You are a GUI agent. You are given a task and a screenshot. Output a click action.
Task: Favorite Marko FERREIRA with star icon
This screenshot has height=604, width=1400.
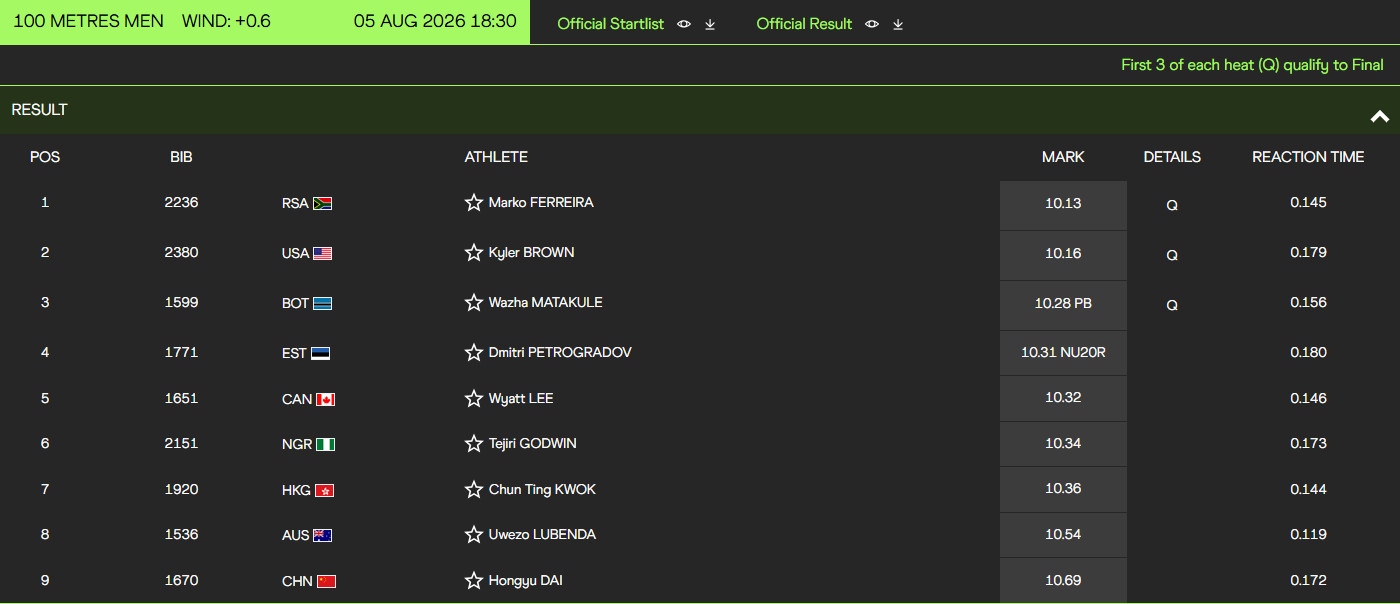coord(474,203)
